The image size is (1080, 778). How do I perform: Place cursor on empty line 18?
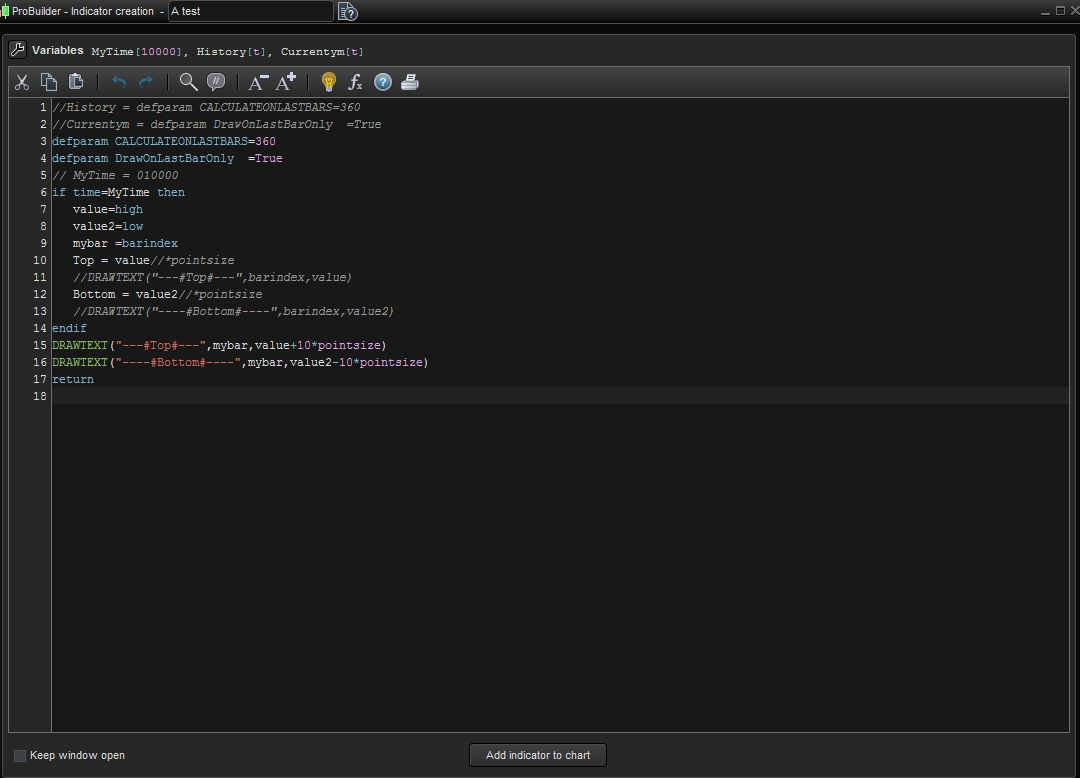click(400, 396)
